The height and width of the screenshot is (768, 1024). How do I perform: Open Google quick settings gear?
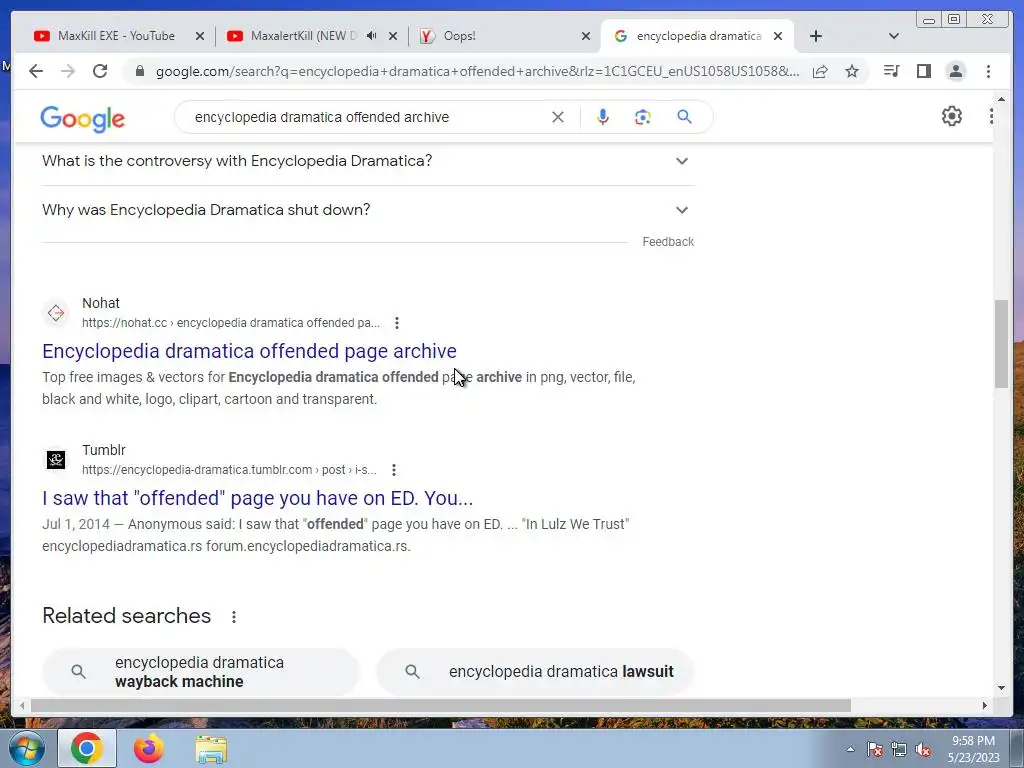952,116
